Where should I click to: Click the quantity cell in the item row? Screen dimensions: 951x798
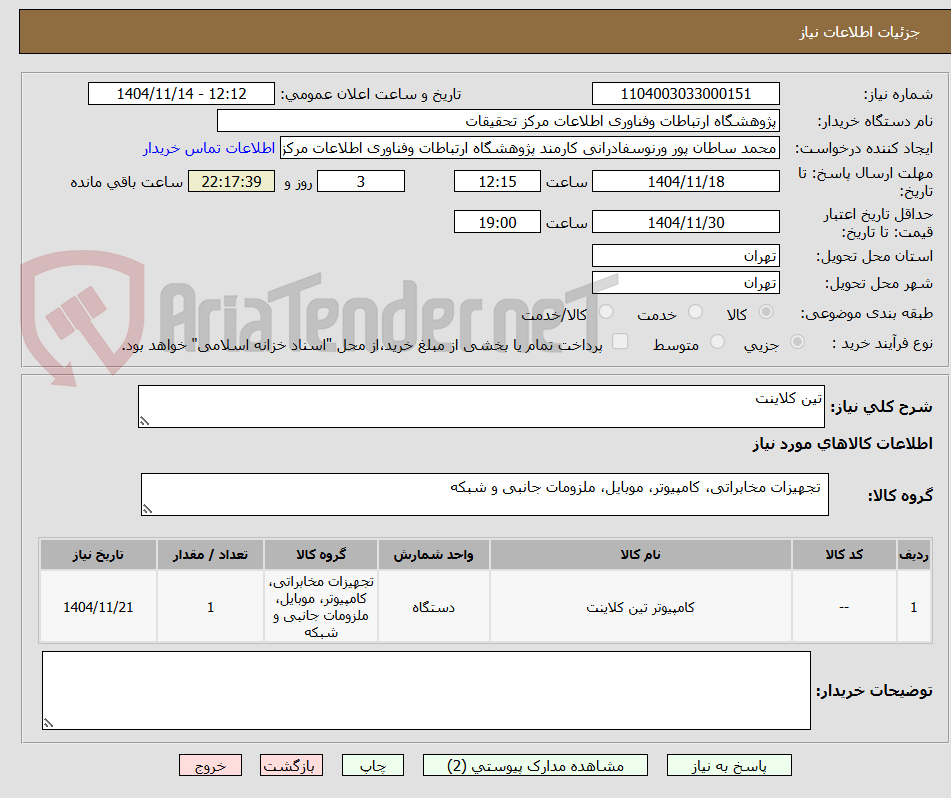(210, 607)
